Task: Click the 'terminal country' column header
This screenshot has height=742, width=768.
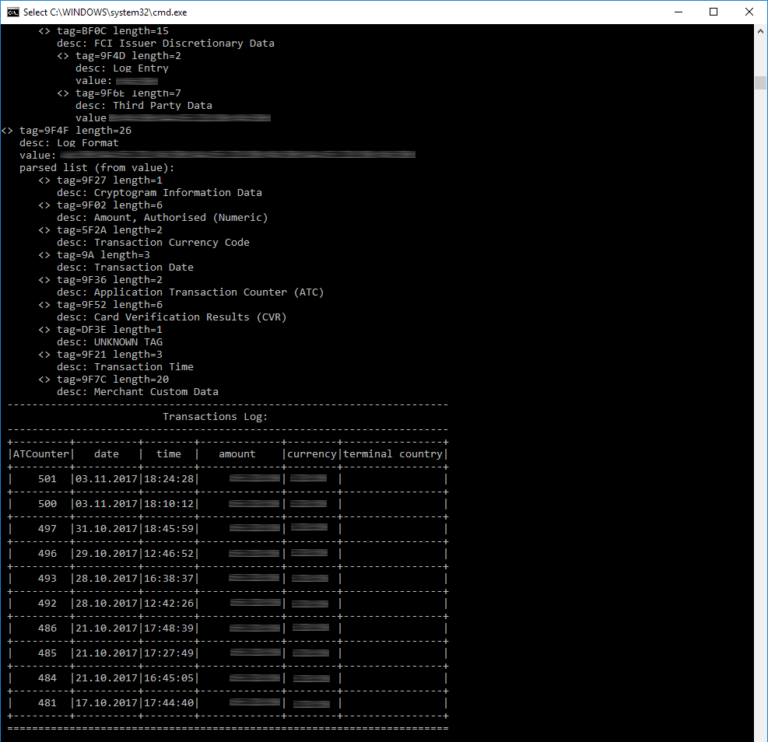Action: click(393, 454)
